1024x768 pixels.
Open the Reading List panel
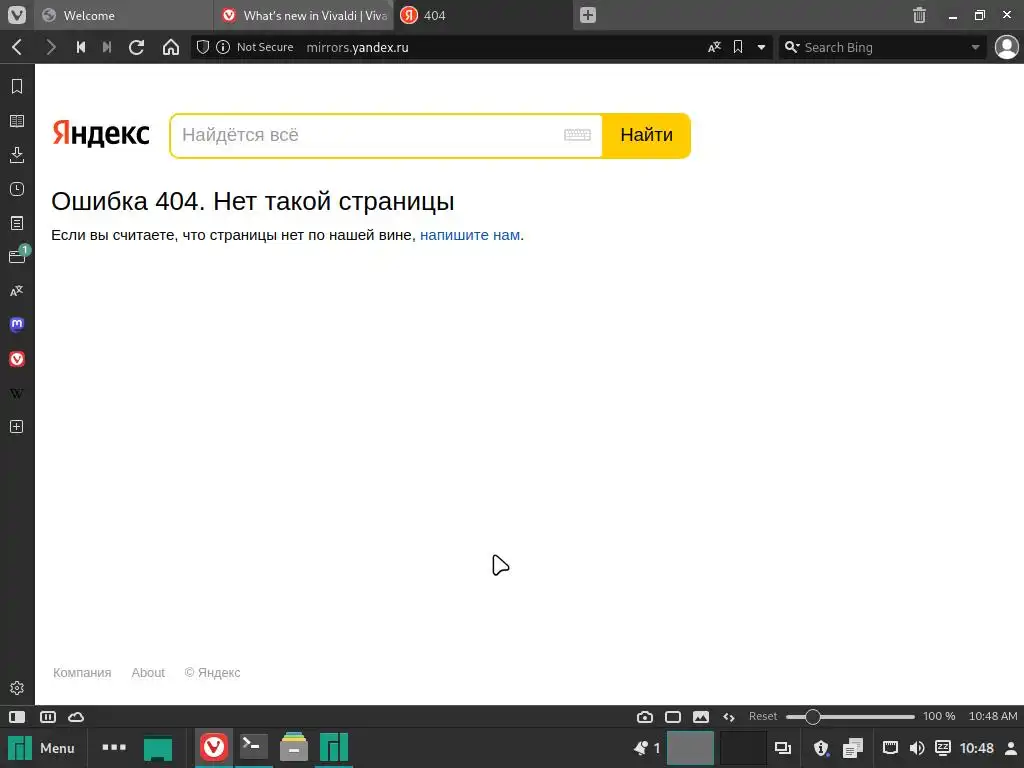click(17, 121)
